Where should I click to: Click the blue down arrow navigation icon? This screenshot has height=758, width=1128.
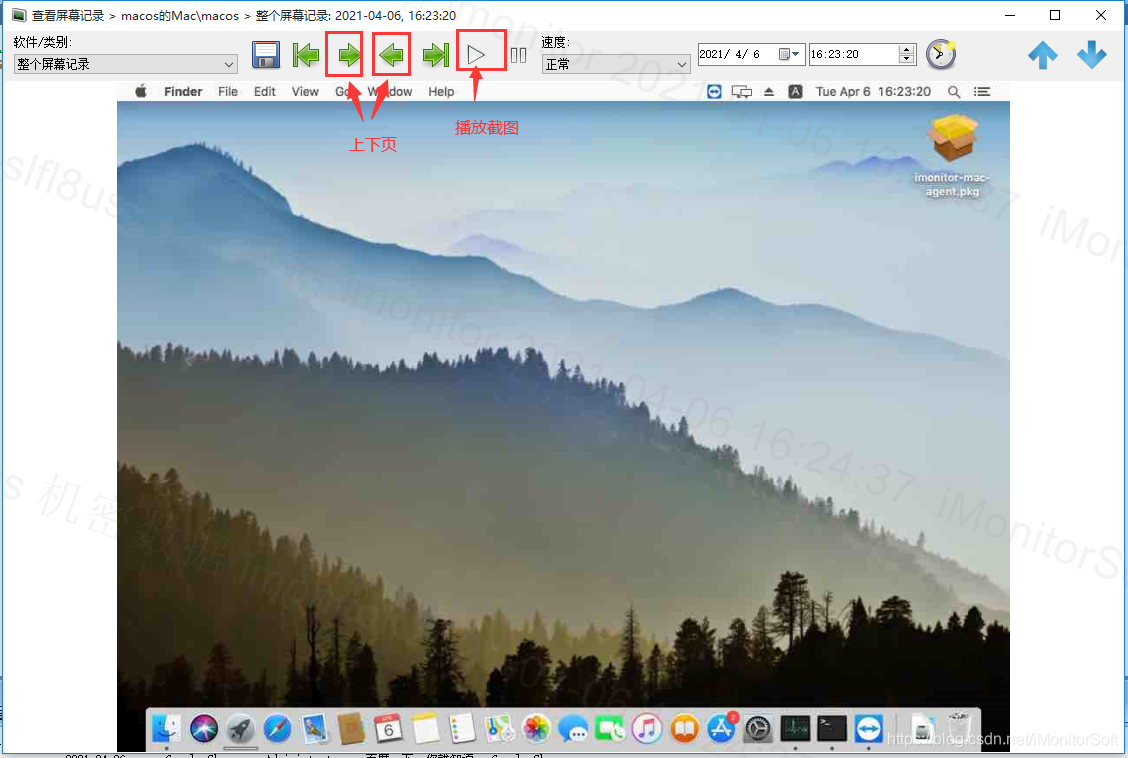[x=1091, y=55]
